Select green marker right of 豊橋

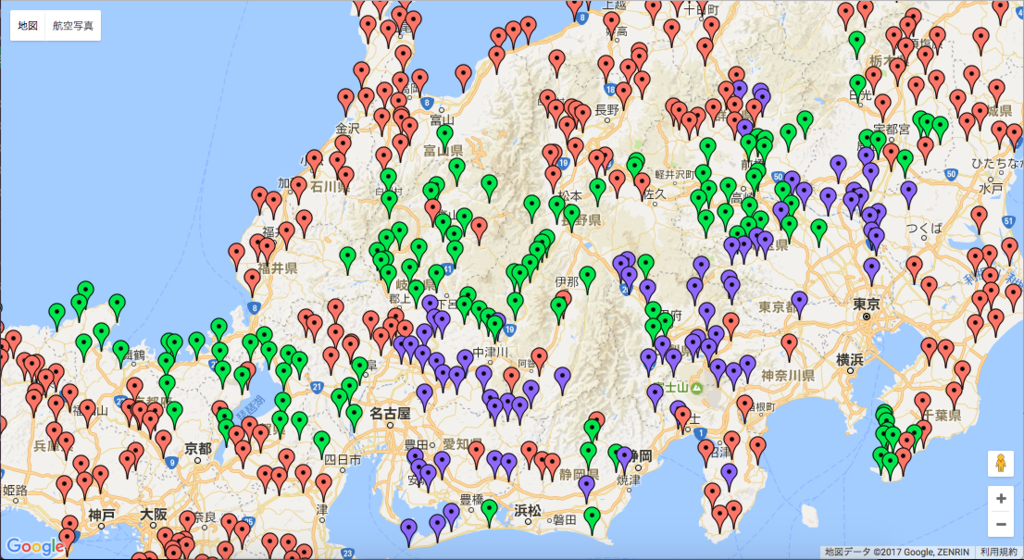(489, 512)
